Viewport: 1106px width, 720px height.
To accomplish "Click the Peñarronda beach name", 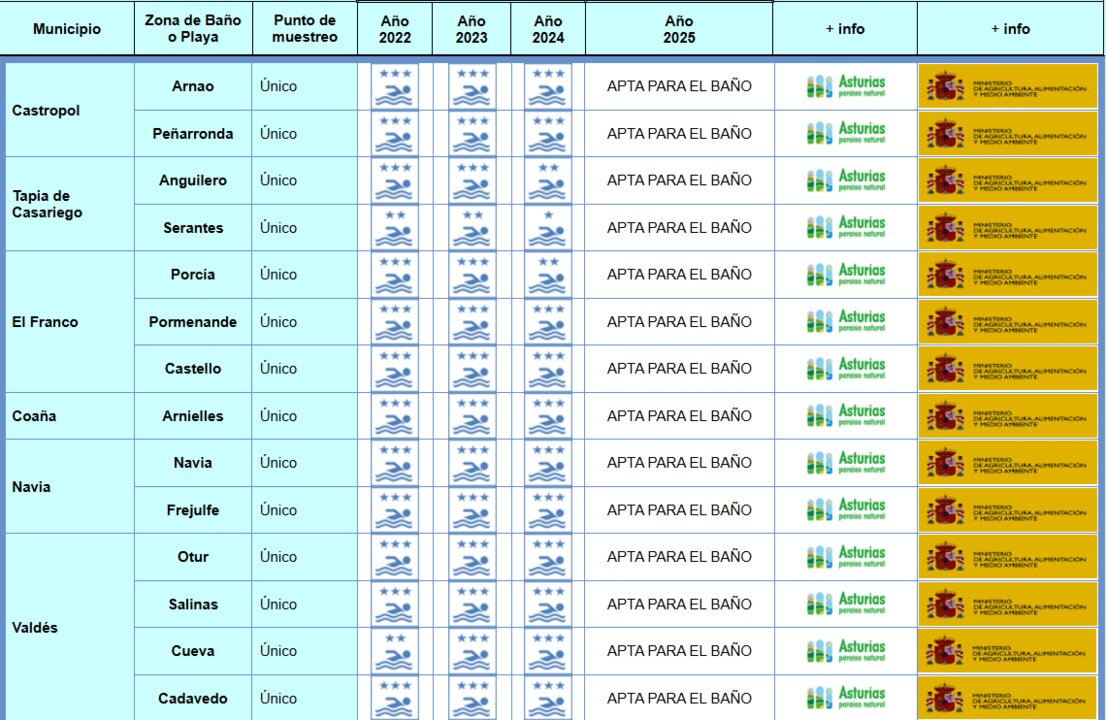I will click(193, 133).
